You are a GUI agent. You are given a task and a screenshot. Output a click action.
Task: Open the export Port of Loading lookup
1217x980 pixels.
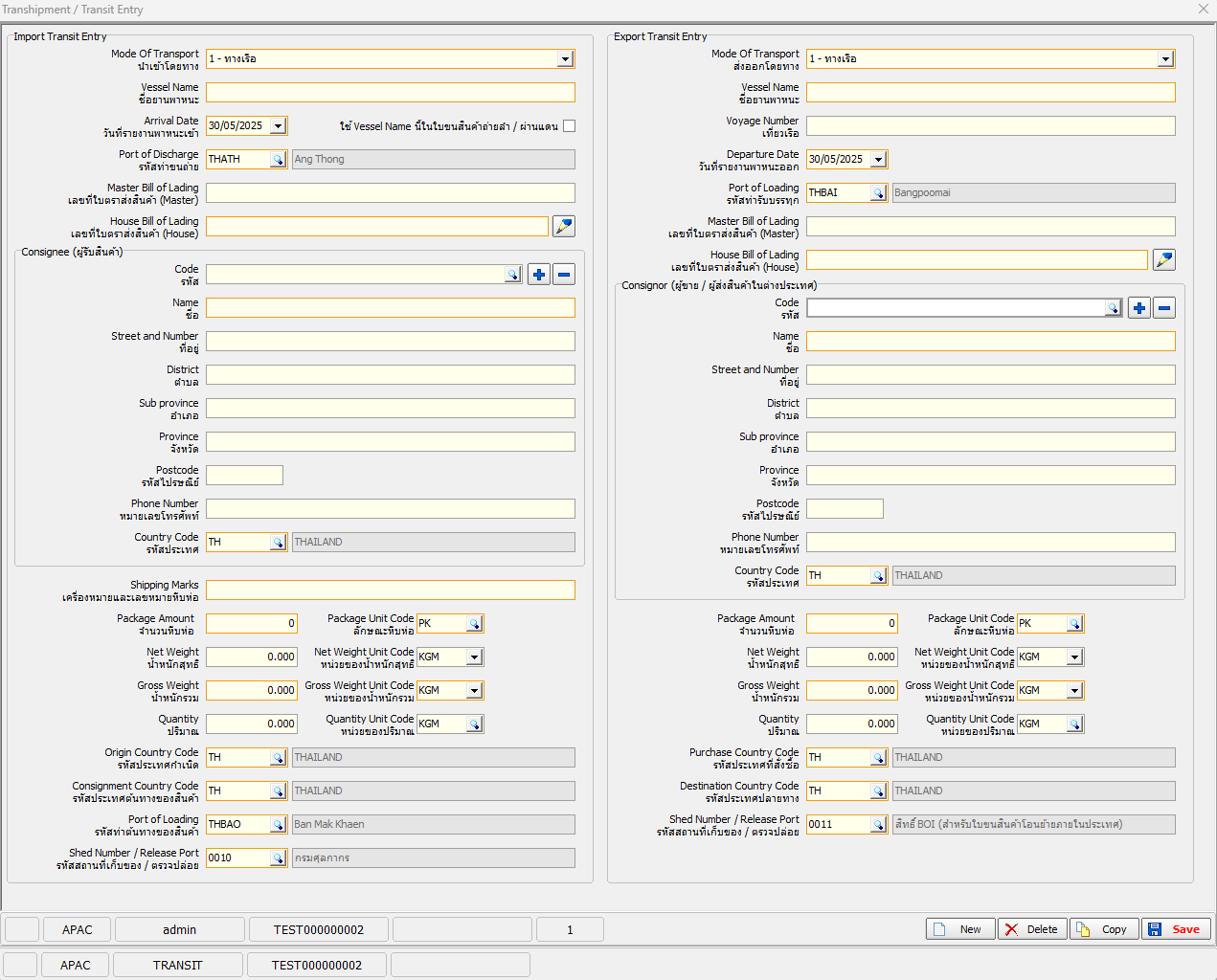(878, 193)
